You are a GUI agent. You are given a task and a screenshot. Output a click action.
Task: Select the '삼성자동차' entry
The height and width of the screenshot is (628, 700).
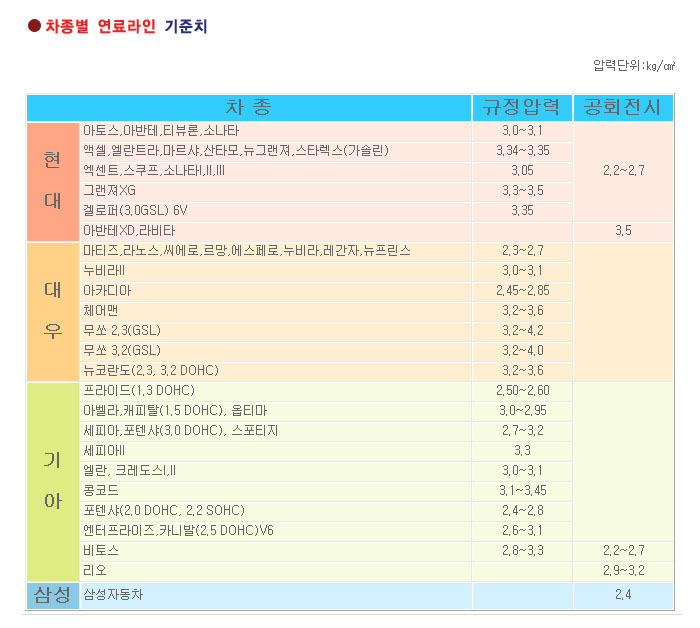pos(113,595)
